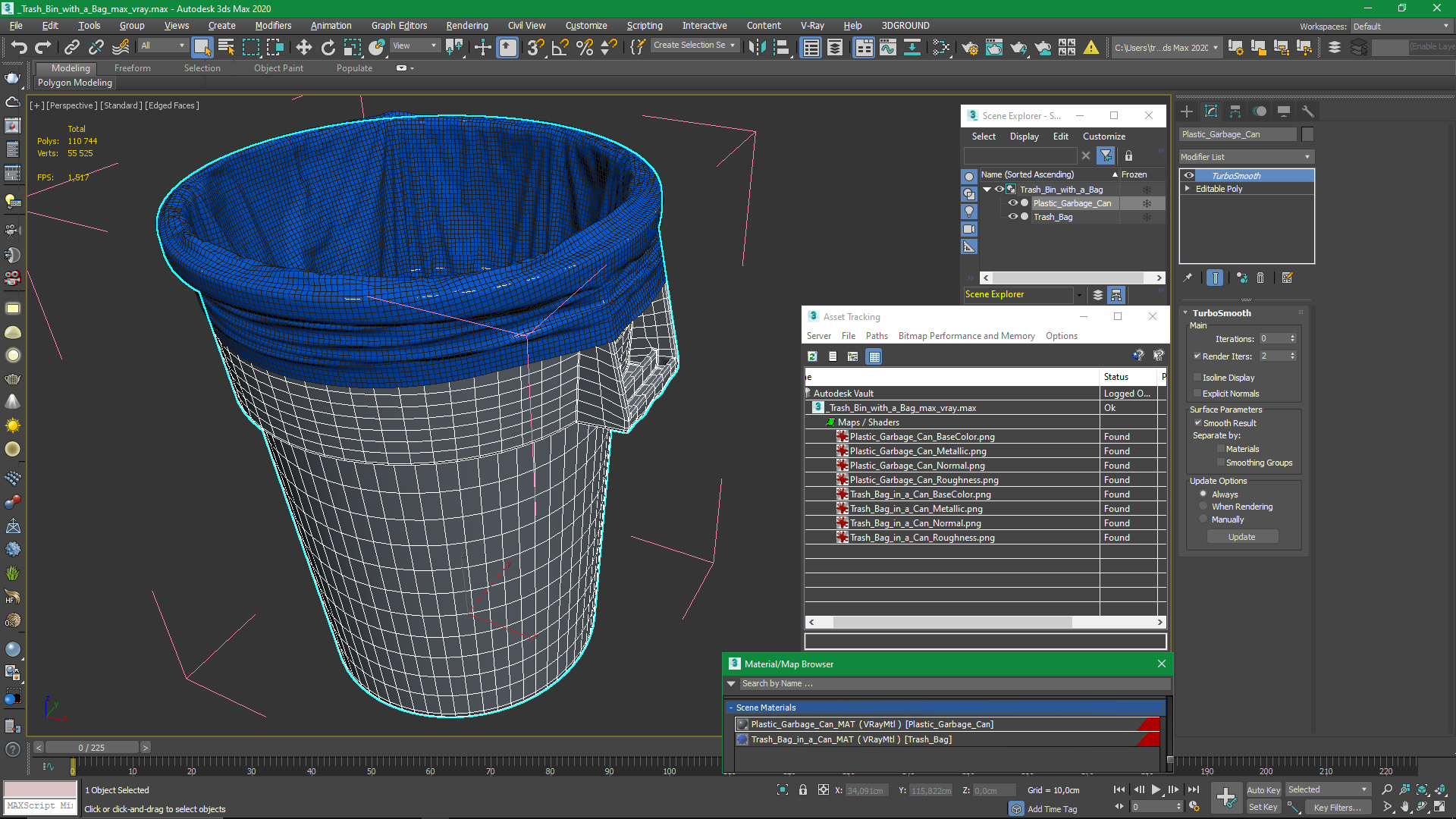1456x819 pixels.
Task: Open the Motion command panel tab
Action: 1260,111
